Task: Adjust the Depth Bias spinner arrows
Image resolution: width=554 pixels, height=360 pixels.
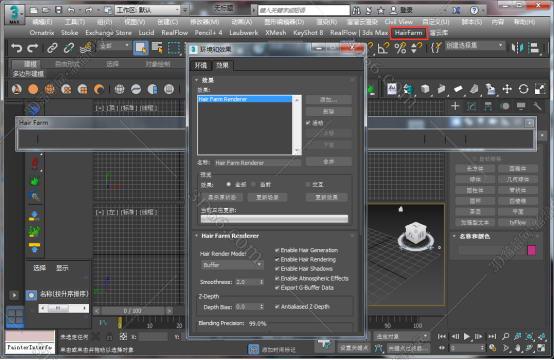Action: click(261, 307)
